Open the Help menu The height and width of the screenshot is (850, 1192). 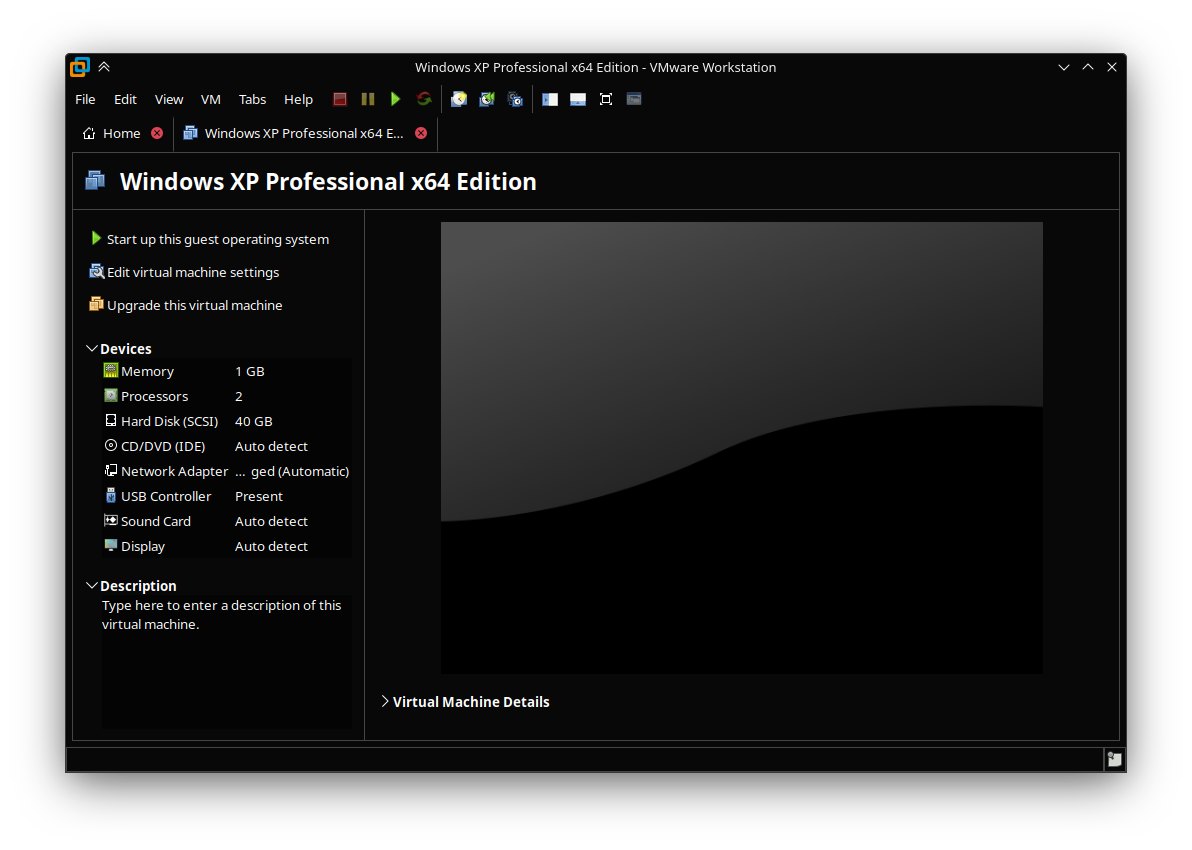point(298,100)
